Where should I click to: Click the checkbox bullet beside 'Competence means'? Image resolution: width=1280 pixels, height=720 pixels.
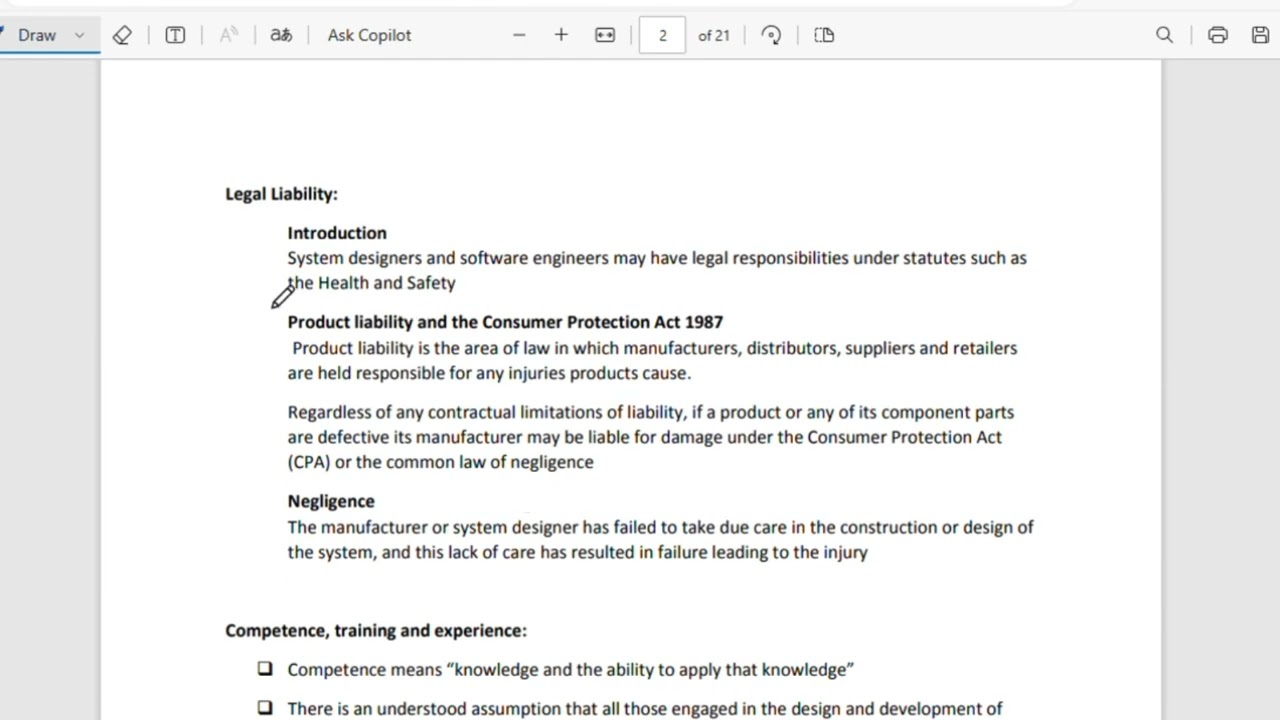(x=264, y=668)
